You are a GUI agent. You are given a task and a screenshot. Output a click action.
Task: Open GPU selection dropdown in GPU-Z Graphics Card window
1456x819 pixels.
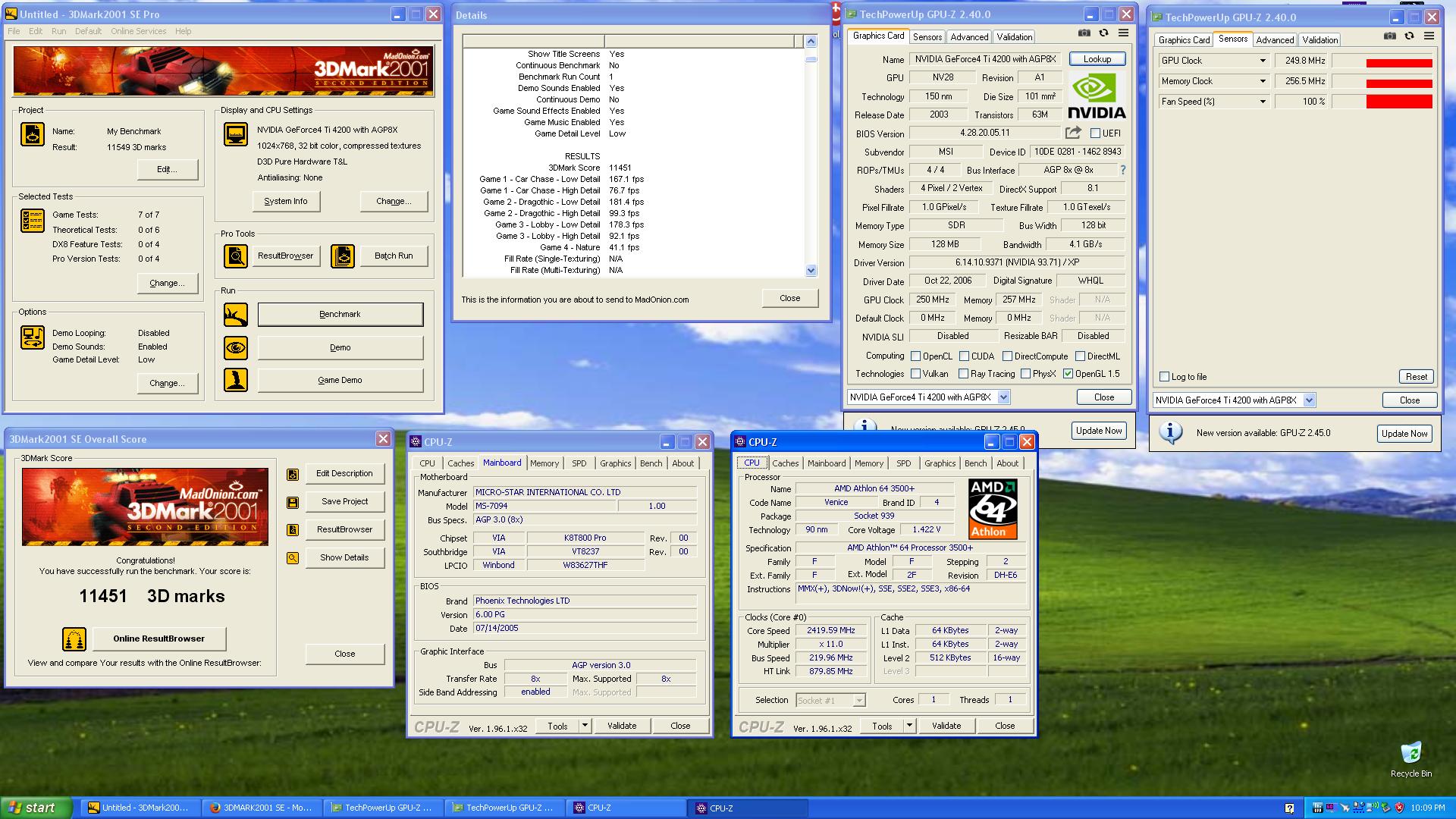(x=1003, y=397)
